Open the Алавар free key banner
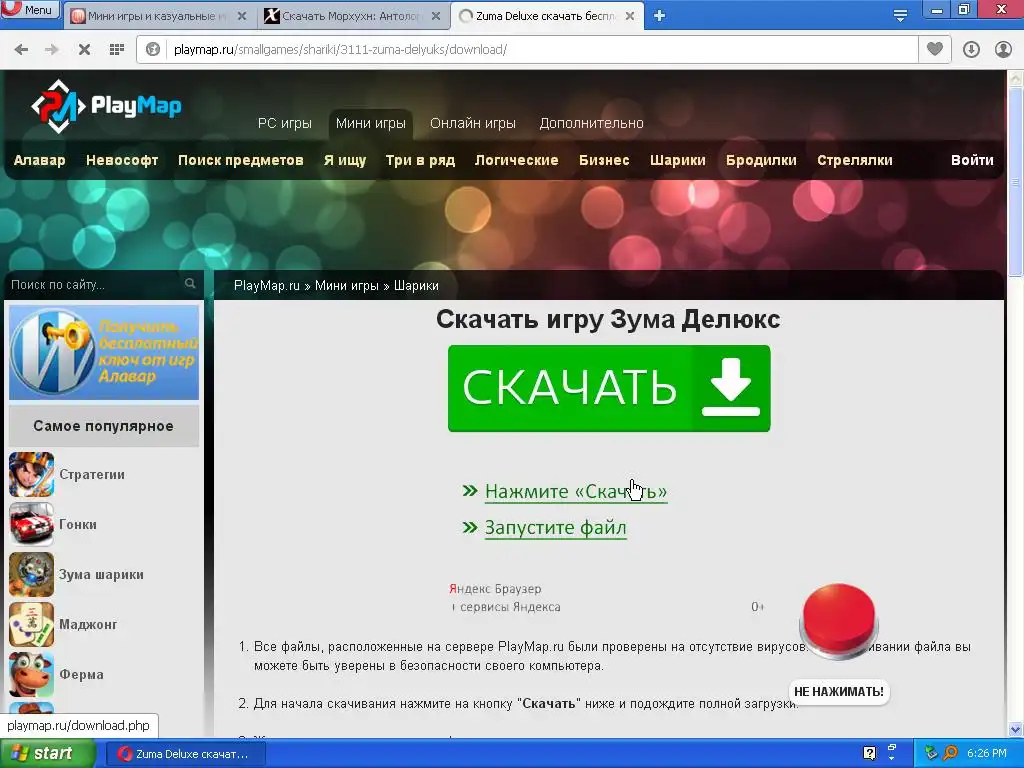This screenshot has height=768, width=1024. coord(104,352)
